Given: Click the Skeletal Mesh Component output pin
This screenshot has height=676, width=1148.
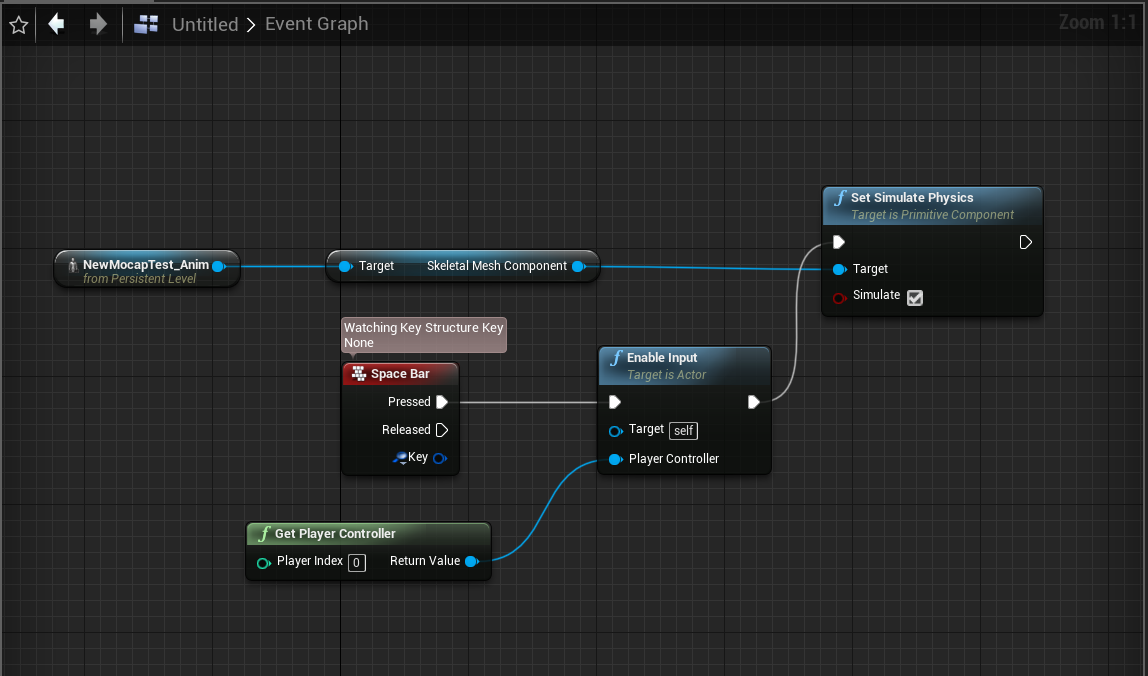Looking at the screenshot, I should pyautogui.click(x=578, y=266).
